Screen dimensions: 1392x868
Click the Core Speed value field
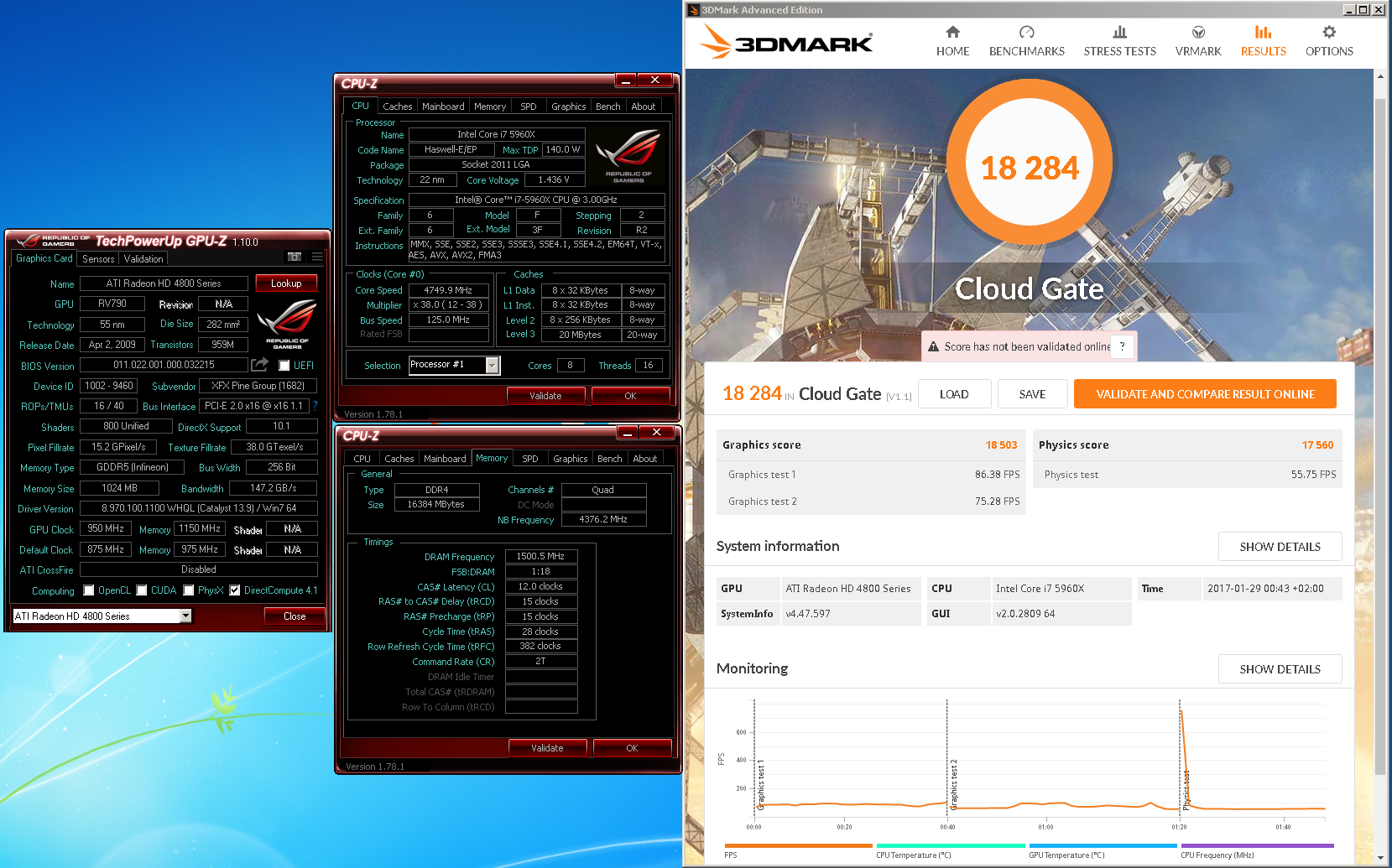[x=449, y=290]
